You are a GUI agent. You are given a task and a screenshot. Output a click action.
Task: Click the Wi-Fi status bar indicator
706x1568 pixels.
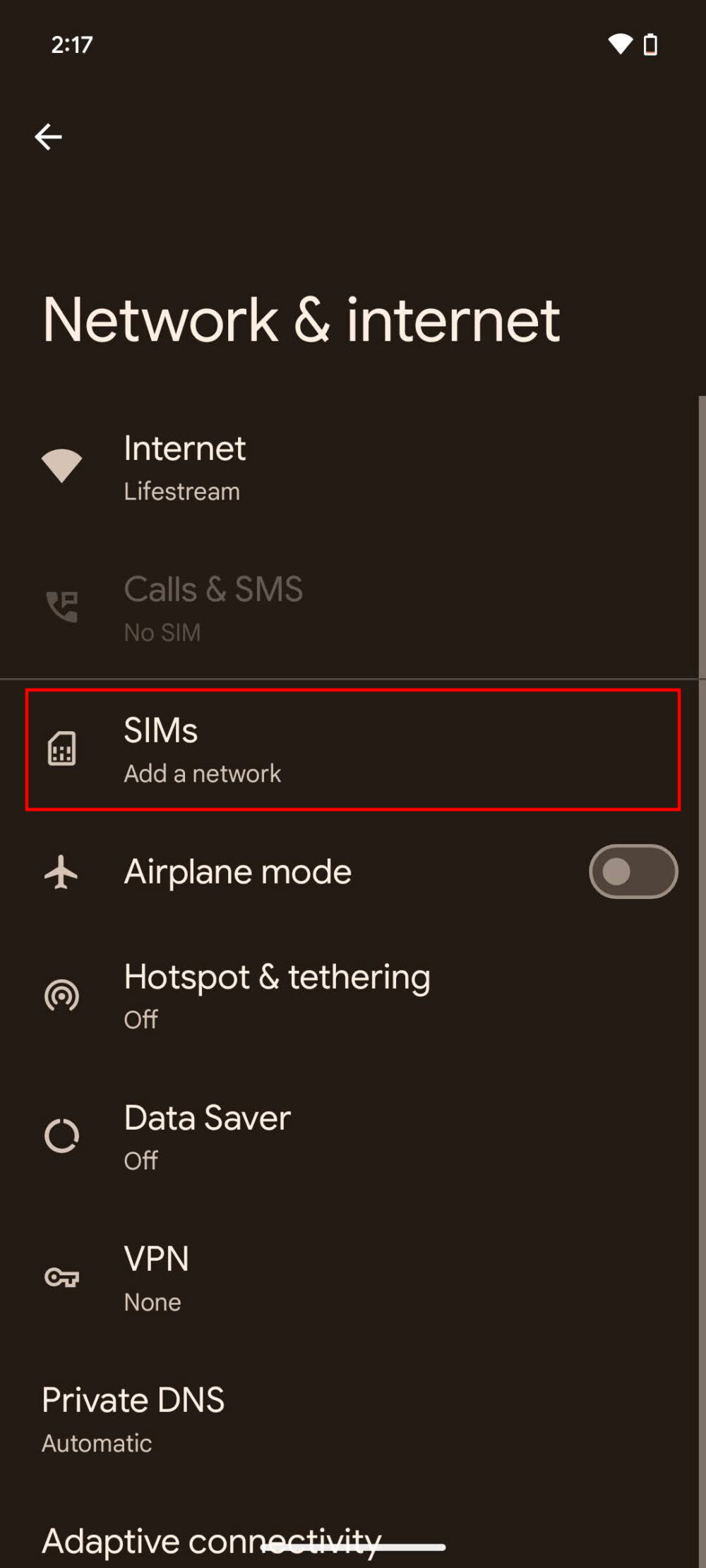tap(620, 44)
